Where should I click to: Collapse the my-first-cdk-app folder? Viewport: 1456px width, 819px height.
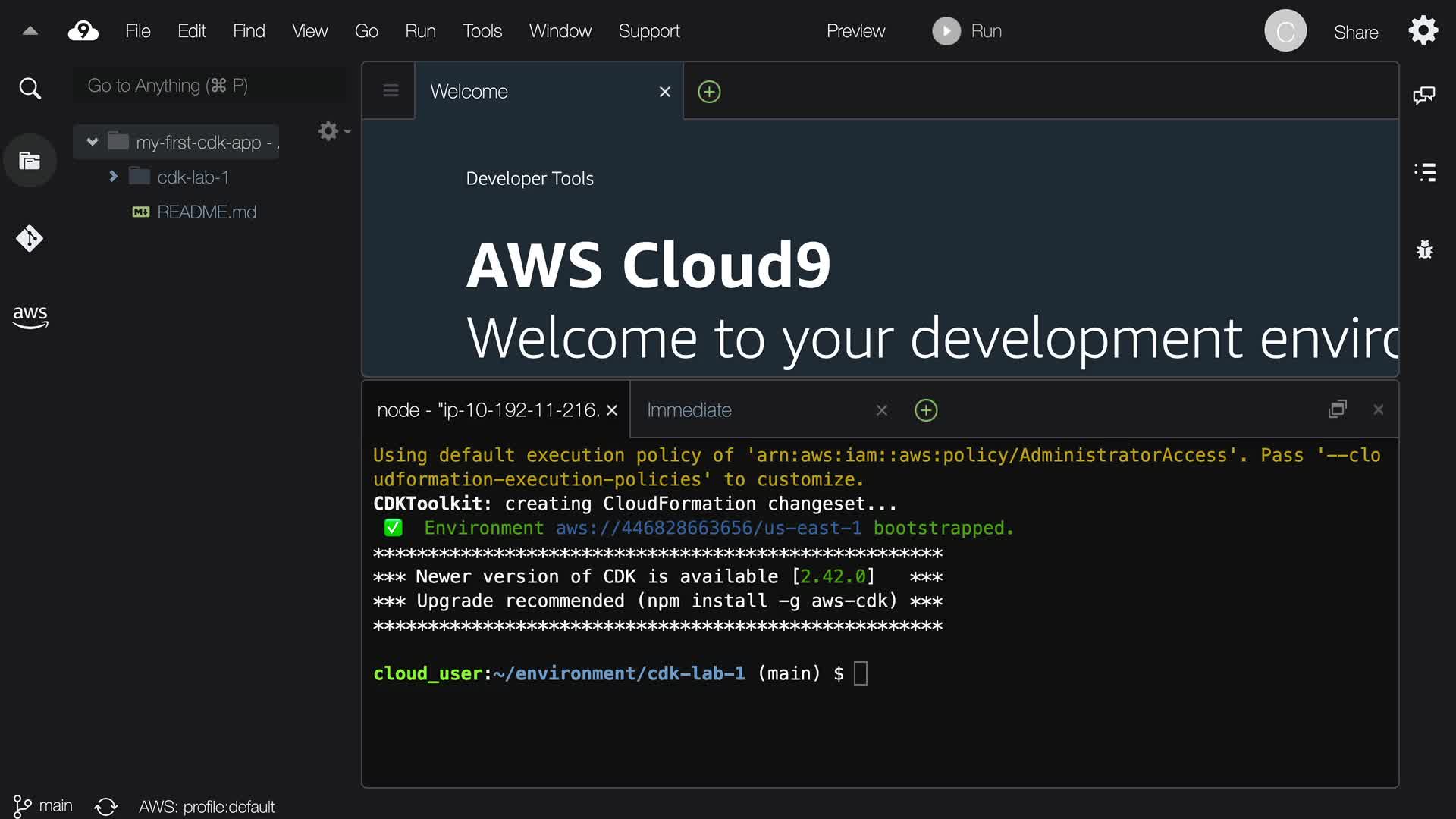[x=93, y=142]
